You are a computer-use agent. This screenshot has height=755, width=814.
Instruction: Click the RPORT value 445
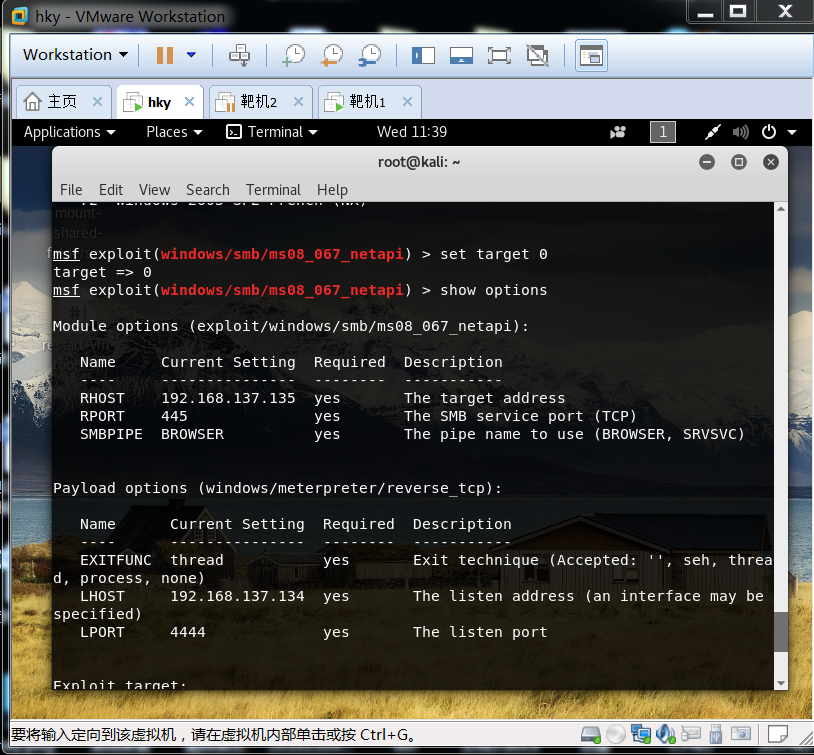[174, 416]
